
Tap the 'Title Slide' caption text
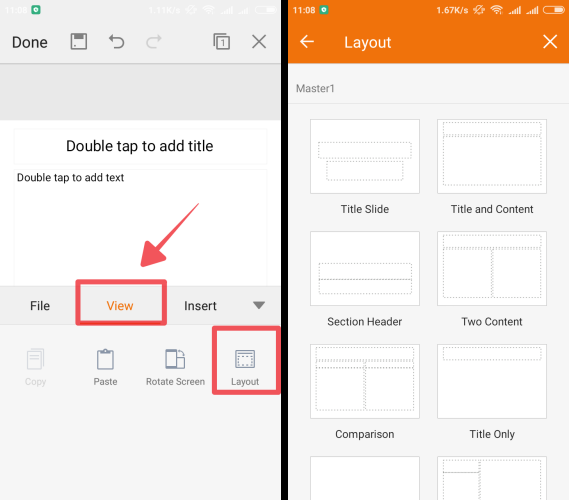pos(365,209)
